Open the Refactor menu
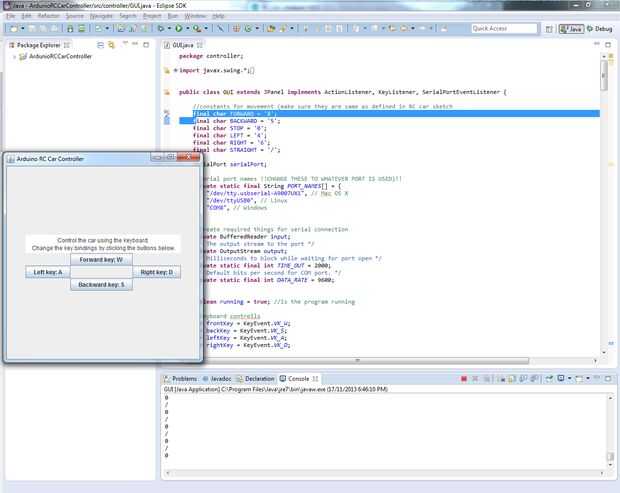Viewport: 620px width, 493px height. click(49, 17)
